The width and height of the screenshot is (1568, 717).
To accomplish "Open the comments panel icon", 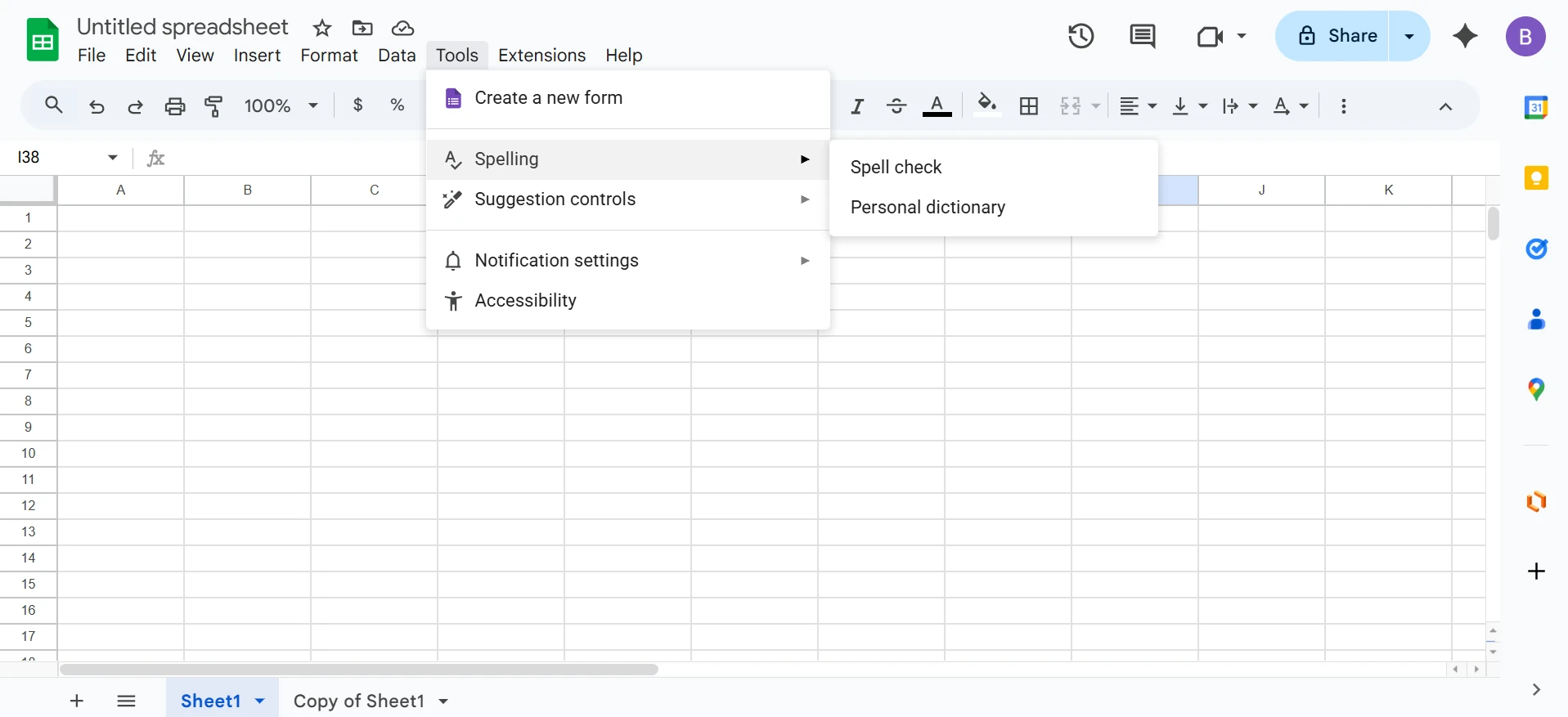I will [x=1142, y=36].
